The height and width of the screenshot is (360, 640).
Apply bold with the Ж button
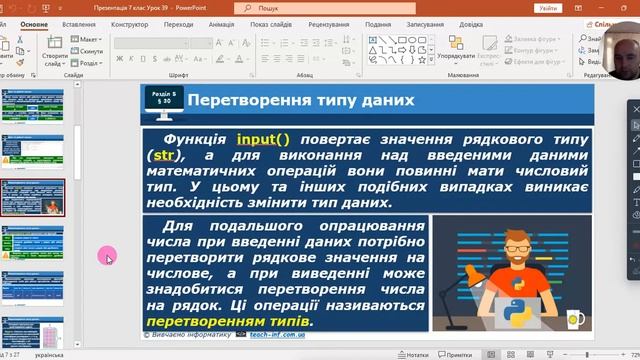(119, 59)
